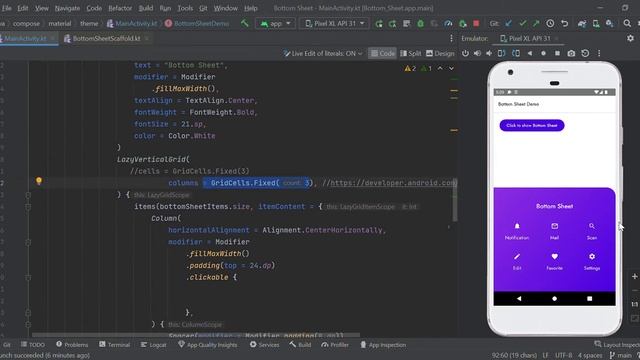Click the Search Everywhere magnifier icon

[627, 24]
